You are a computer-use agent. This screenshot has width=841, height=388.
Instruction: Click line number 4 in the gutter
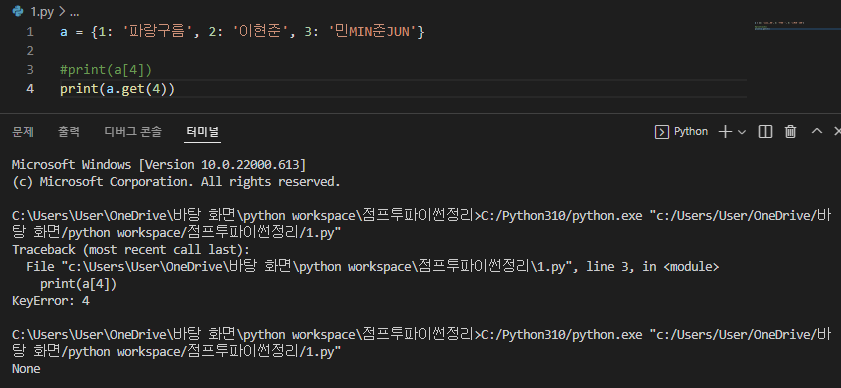point(30,89)
